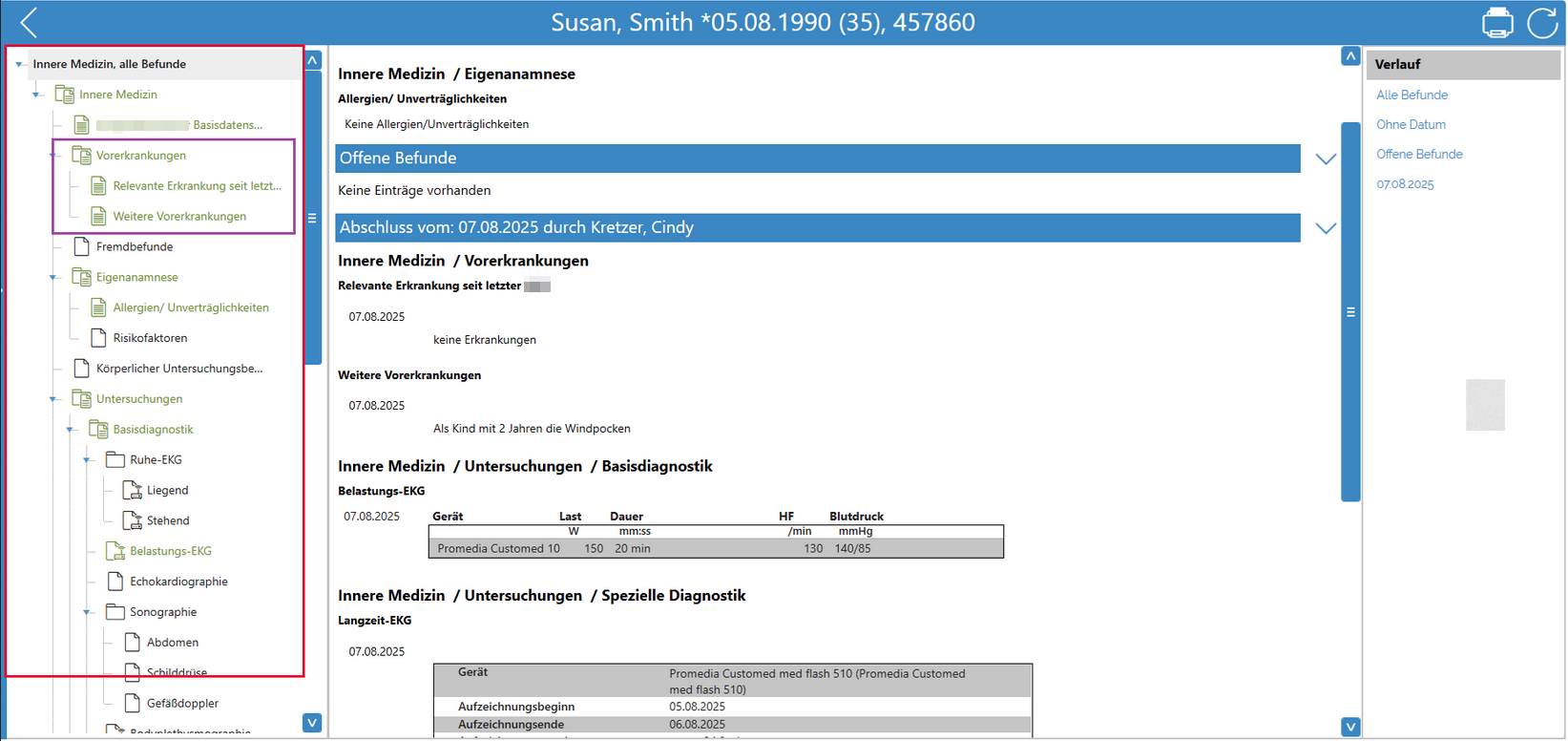Viewport: 1568px width, 741px height.
Task: Click the tree panel scrollbar thumb
Action: pyautogui.click(x=313, y=218)
